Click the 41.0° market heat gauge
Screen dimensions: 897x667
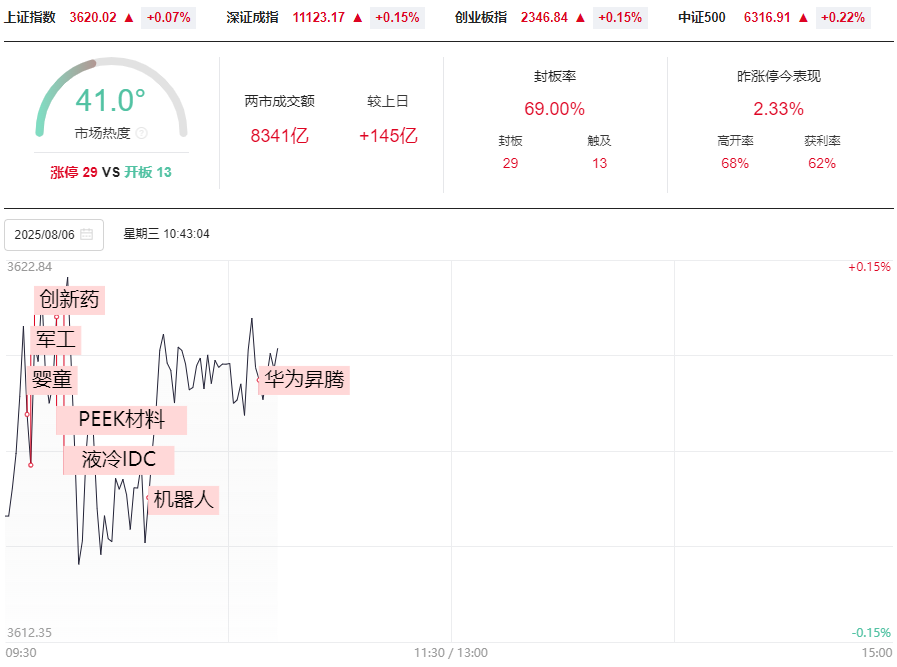pos(110,100)
